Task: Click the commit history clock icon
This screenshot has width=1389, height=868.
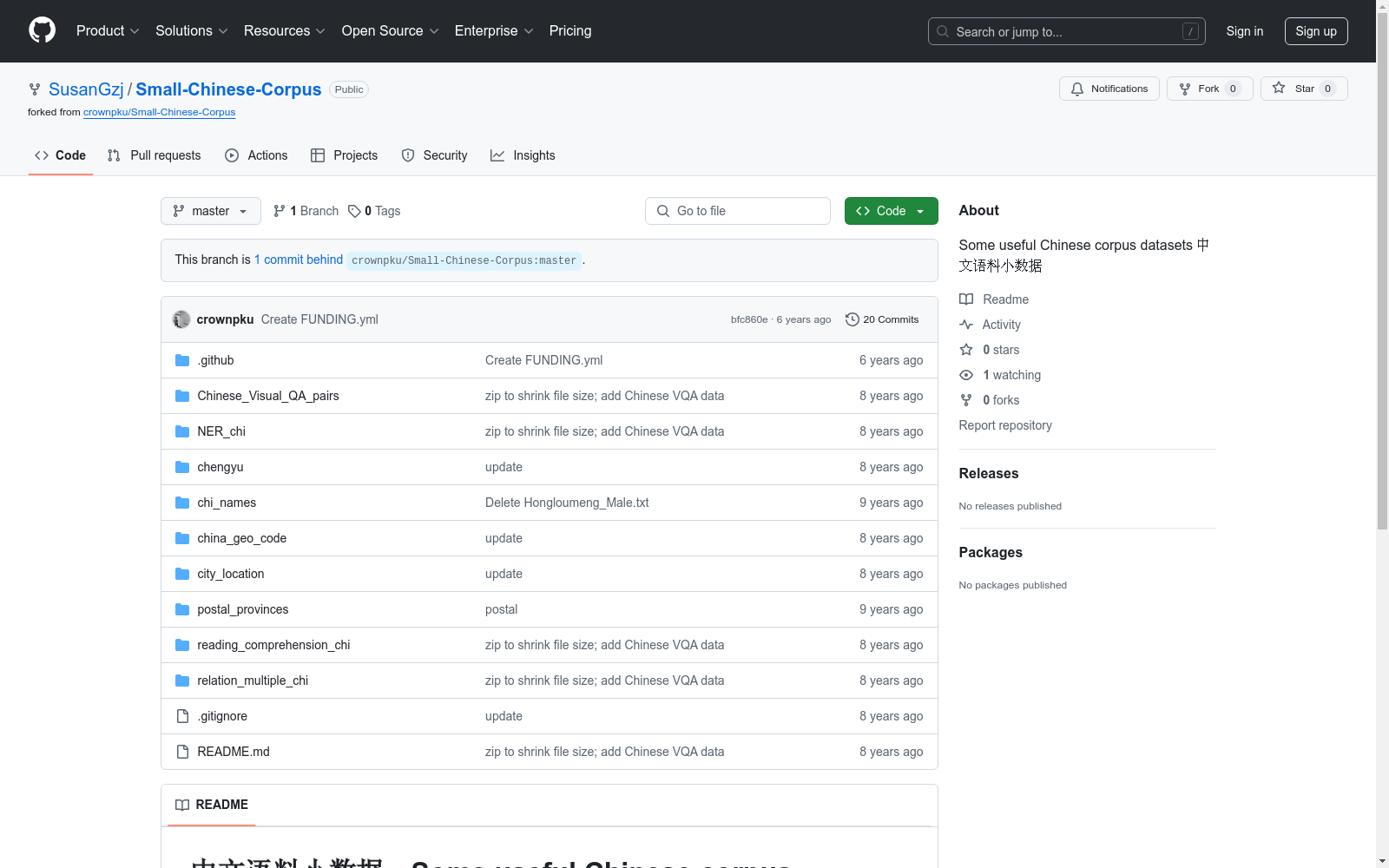Action: coord(852,319)
